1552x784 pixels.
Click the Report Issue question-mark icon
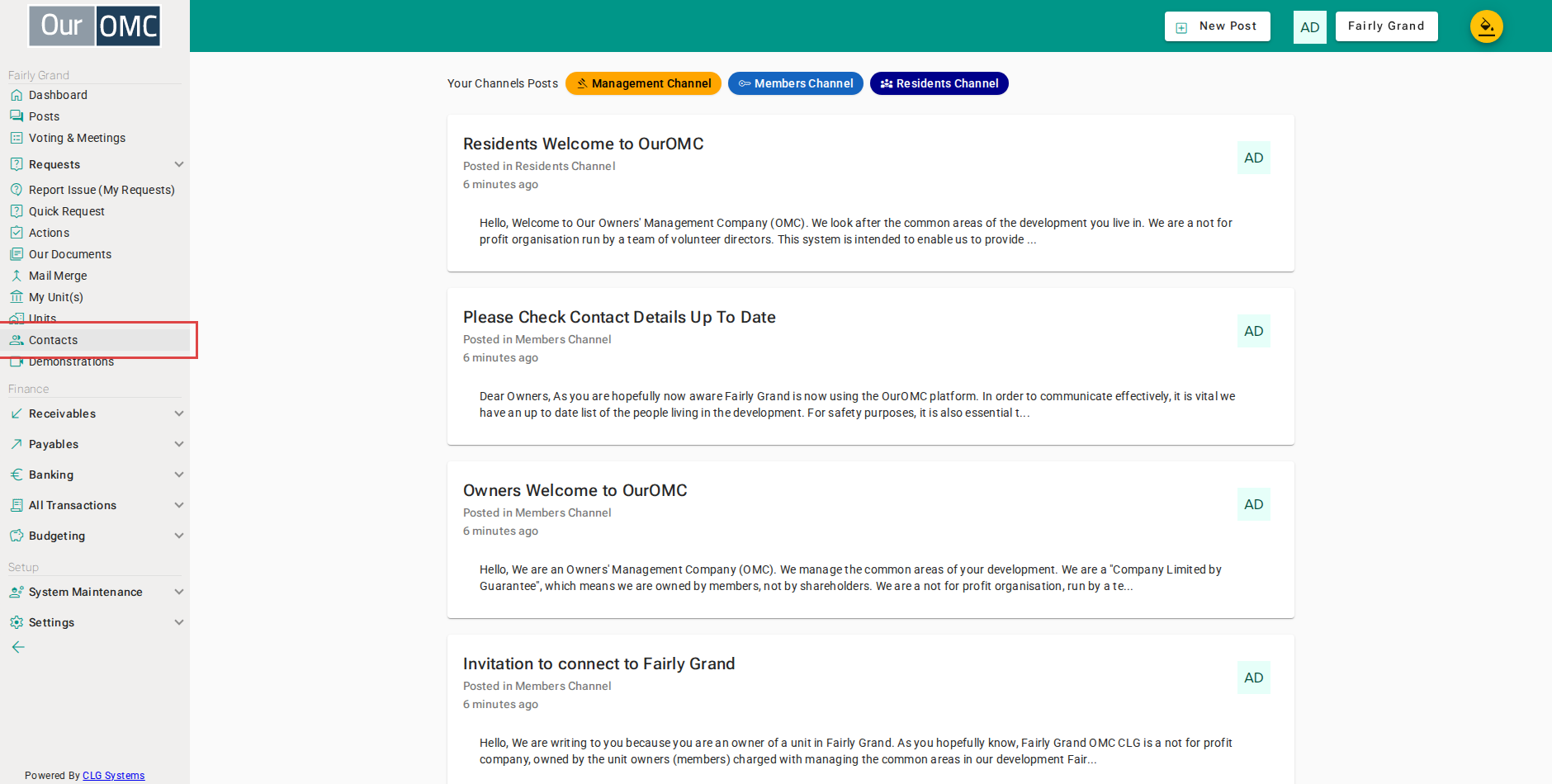tap(17, 190)
